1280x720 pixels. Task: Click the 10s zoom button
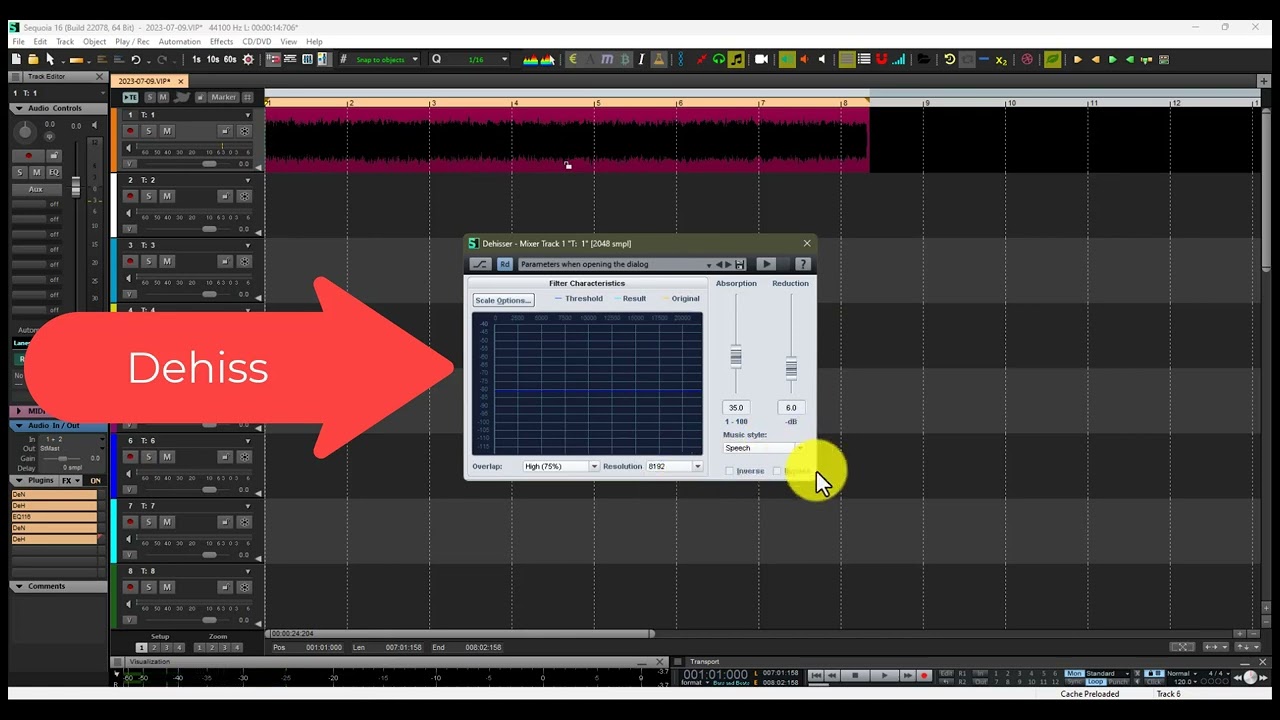(213, 59)
